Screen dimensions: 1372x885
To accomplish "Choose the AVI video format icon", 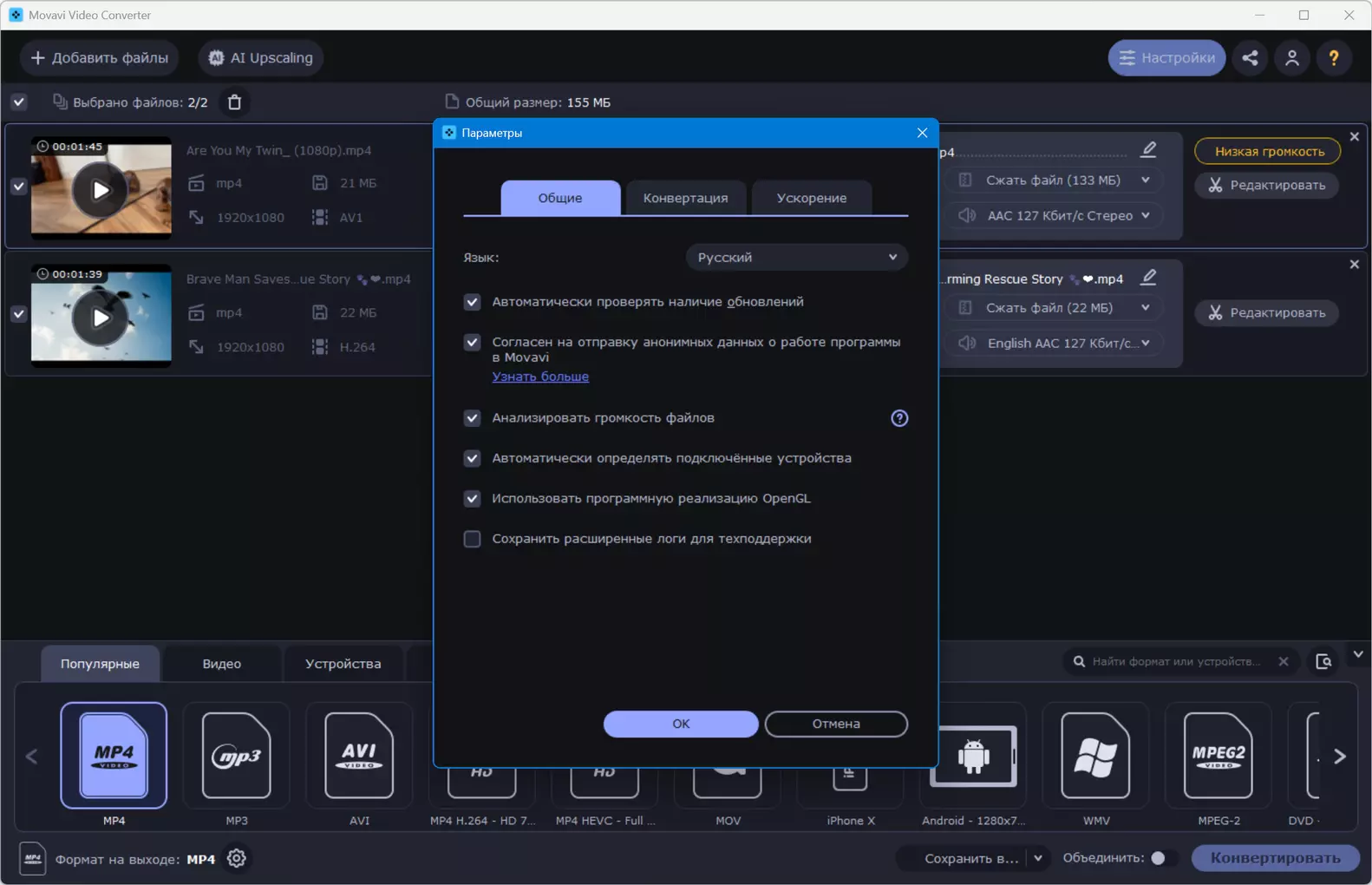I will (359, 756).
